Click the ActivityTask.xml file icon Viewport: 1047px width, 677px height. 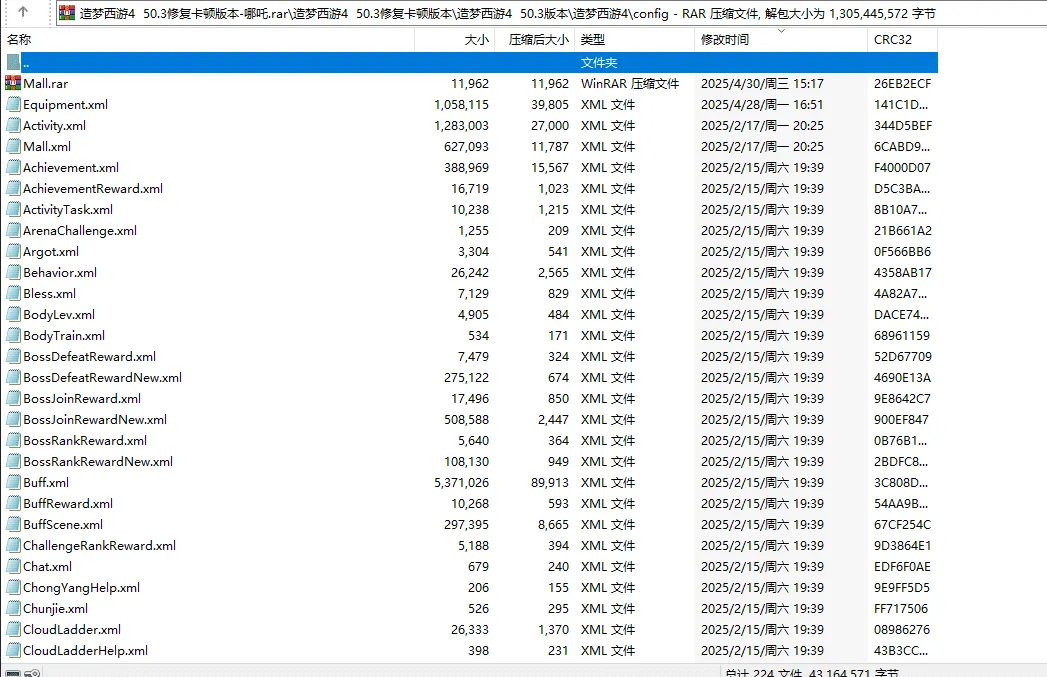click(13, 210)
